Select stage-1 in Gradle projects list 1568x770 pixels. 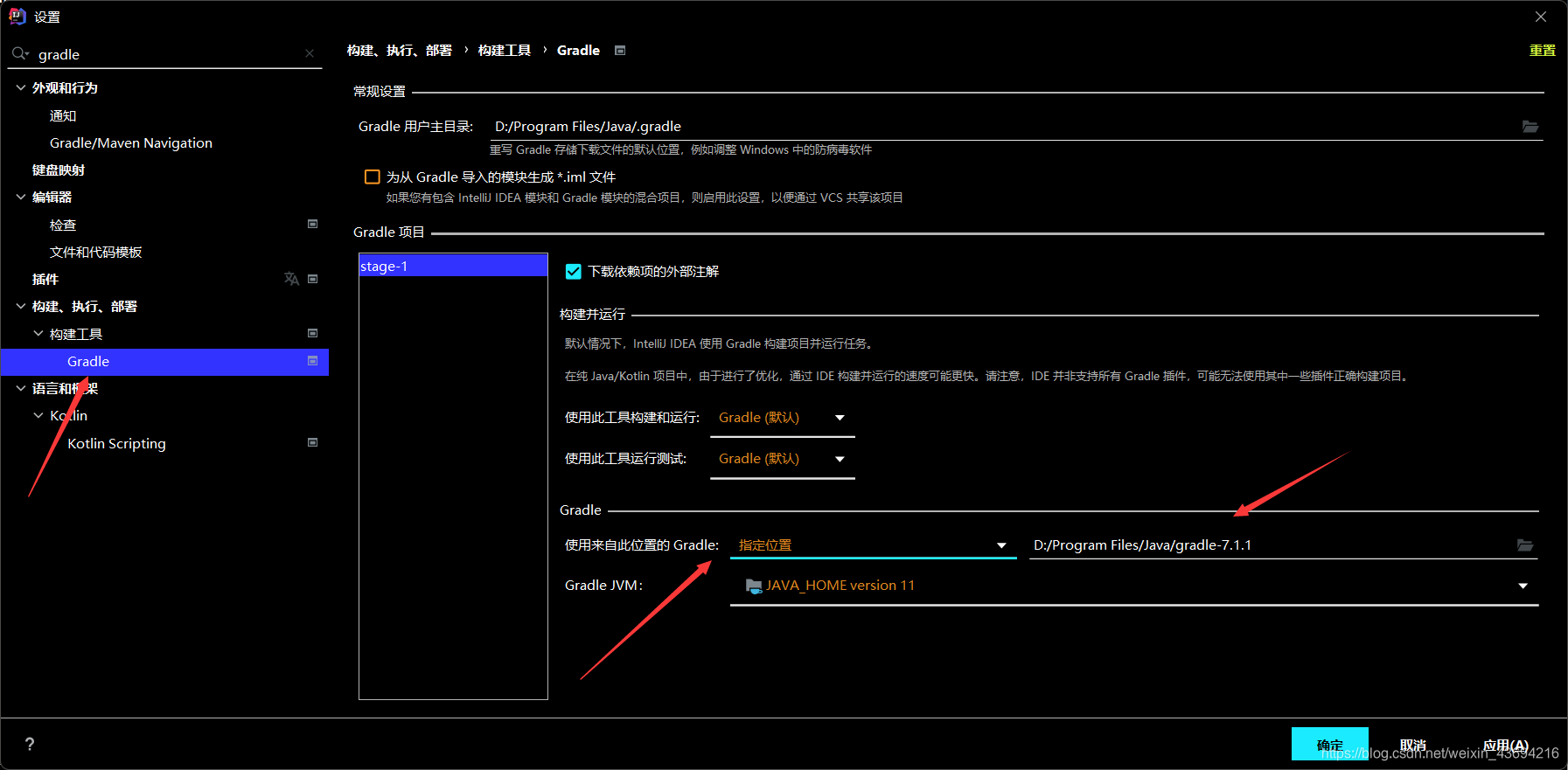453,266
